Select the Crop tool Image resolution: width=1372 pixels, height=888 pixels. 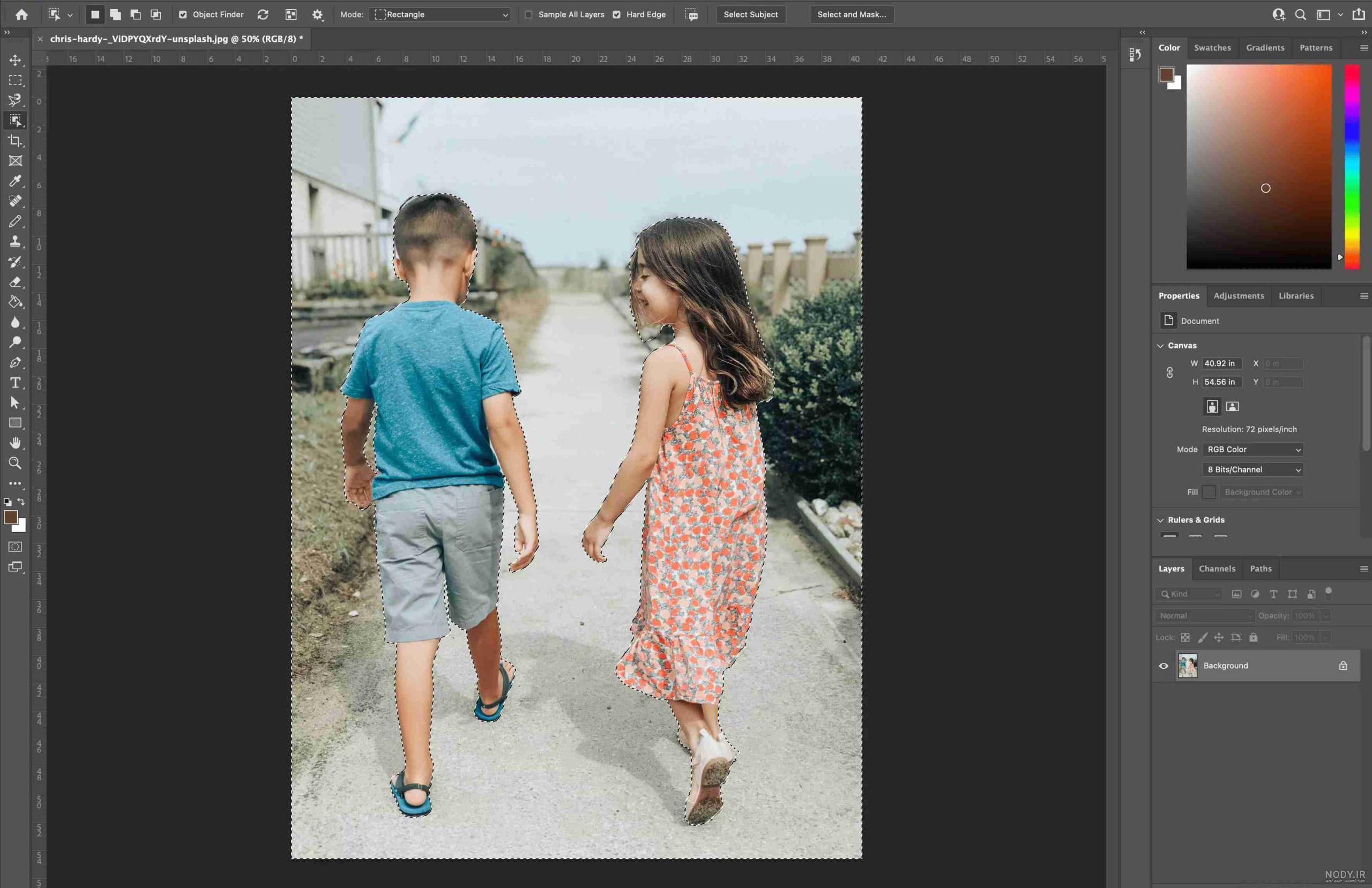pos(15,141)
